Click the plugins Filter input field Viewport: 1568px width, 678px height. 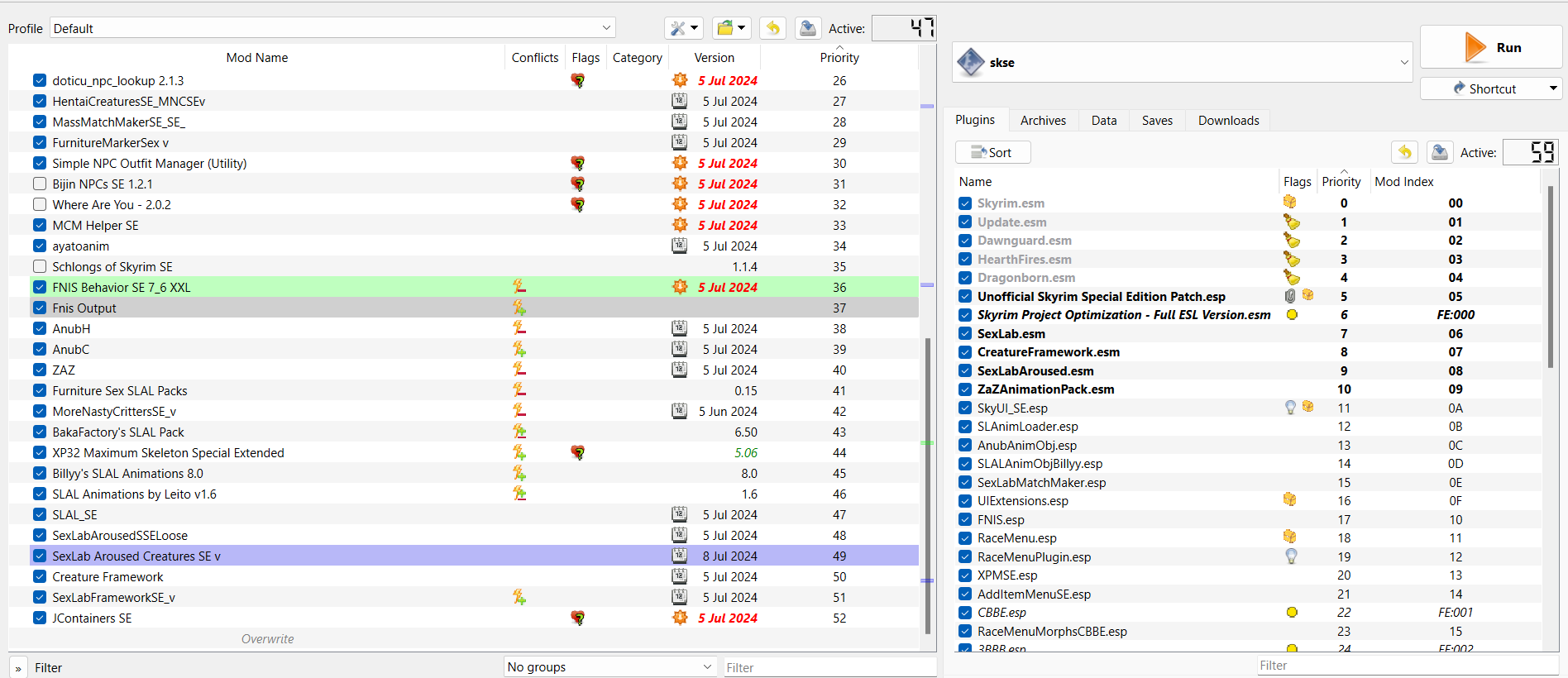point(1408,665)
